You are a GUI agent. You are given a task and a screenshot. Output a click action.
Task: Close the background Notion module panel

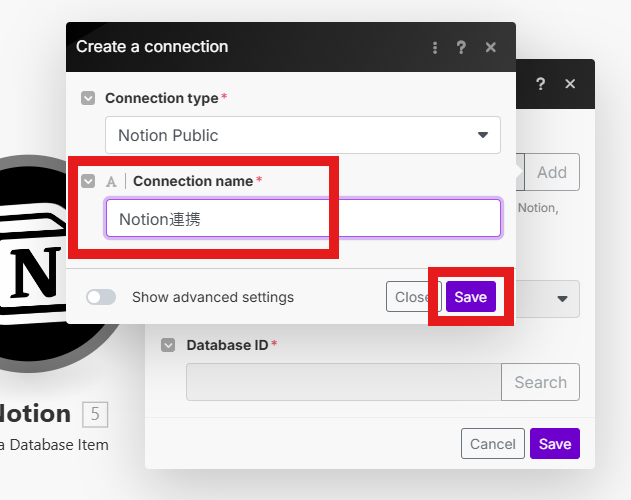click(x=570, y=84)
